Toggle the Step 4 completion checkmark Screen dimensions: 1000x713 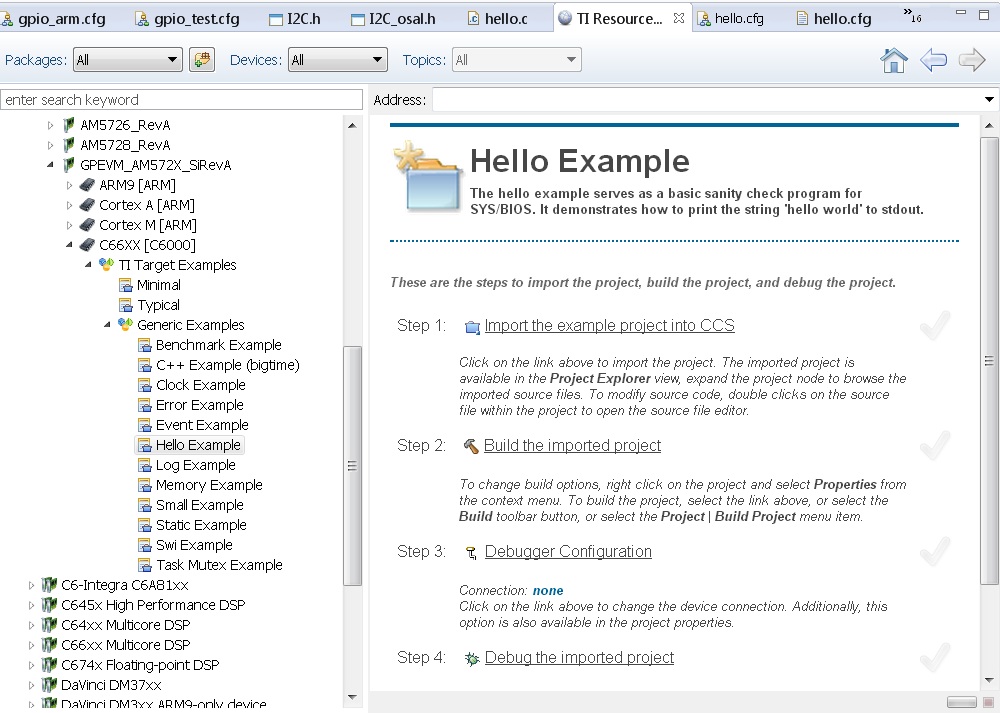pyautogui.click(x=935, y=659)
